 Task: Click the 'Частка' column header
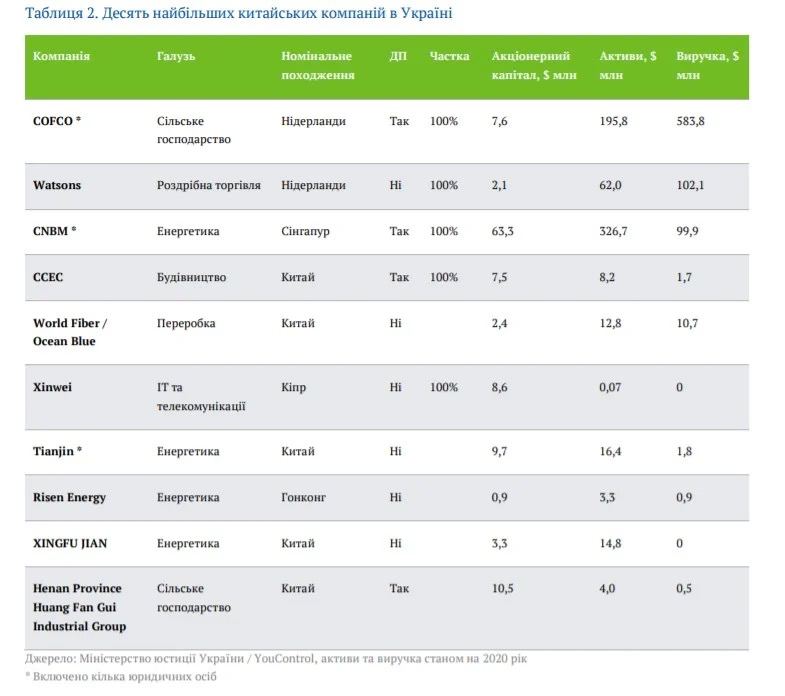pos(449,56)
